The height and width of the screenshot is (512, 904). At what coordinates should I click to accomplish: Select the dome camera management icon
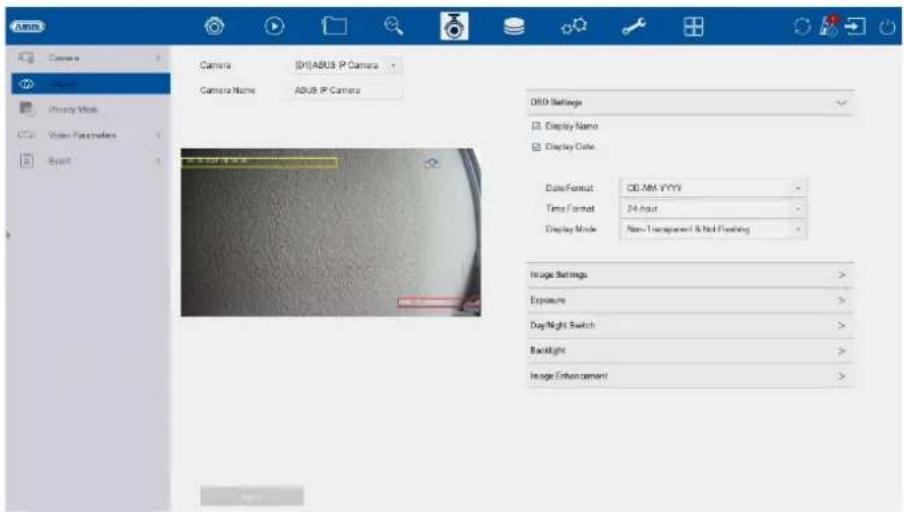click(454, 26)
